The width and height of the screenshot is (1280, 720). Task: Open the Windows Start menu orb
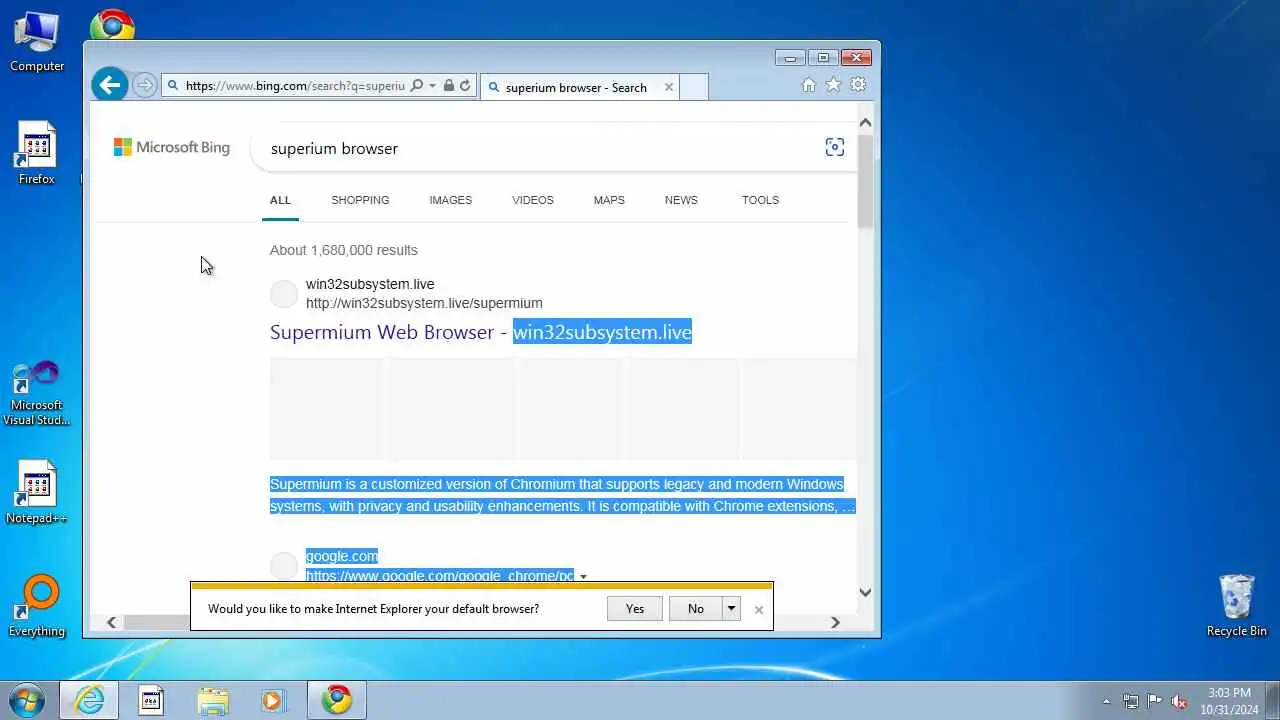26,700
